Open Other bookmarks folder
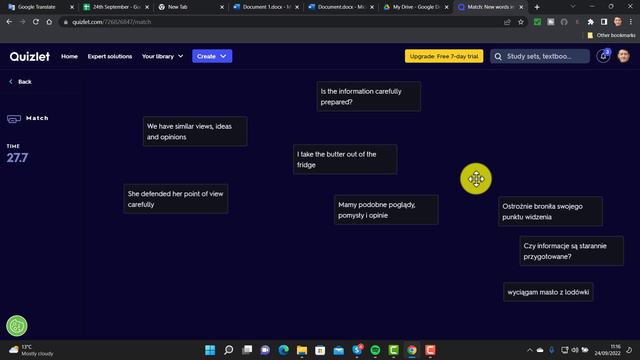 pos(611,36)
